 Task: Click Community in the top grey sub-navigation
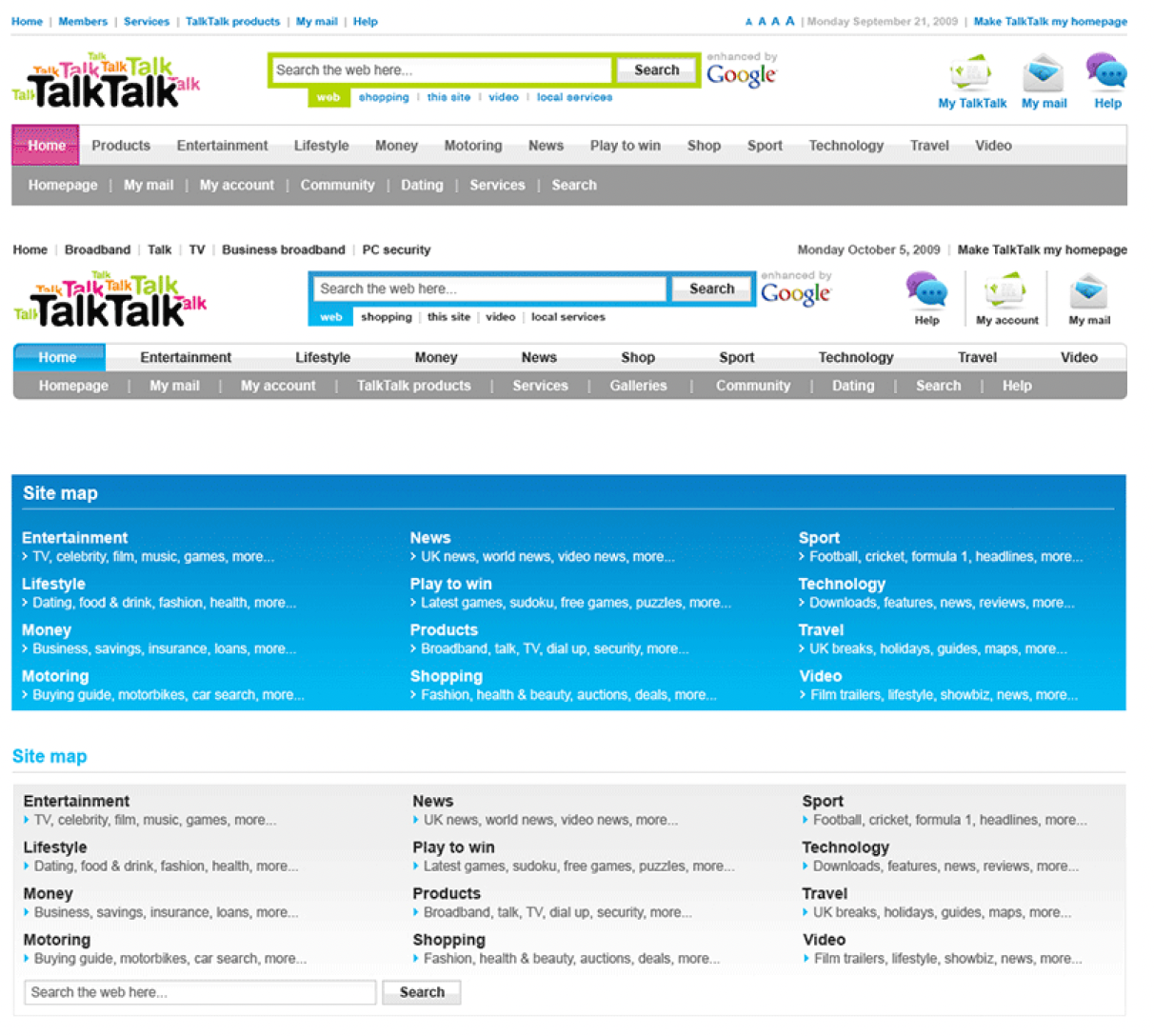tap(337, 185)
